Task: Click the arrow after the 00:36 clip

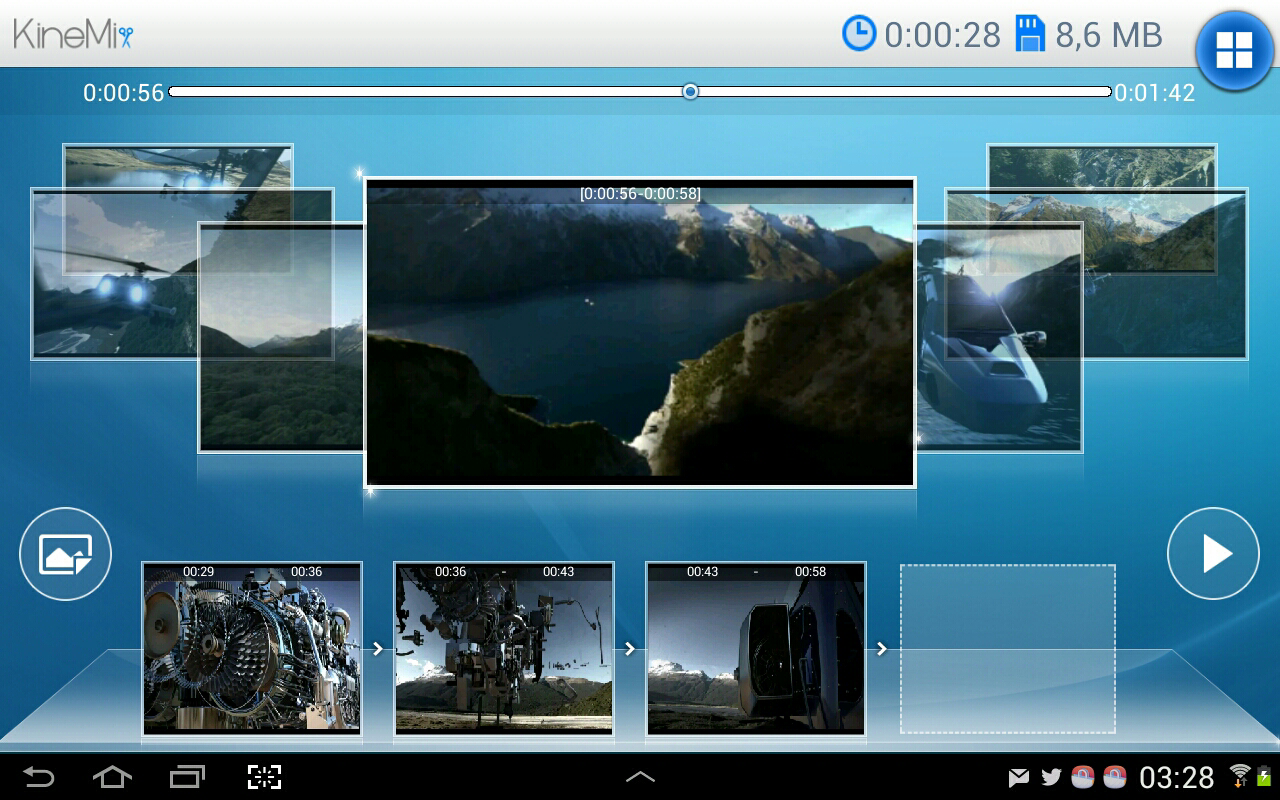Action: tap(630, 649)
